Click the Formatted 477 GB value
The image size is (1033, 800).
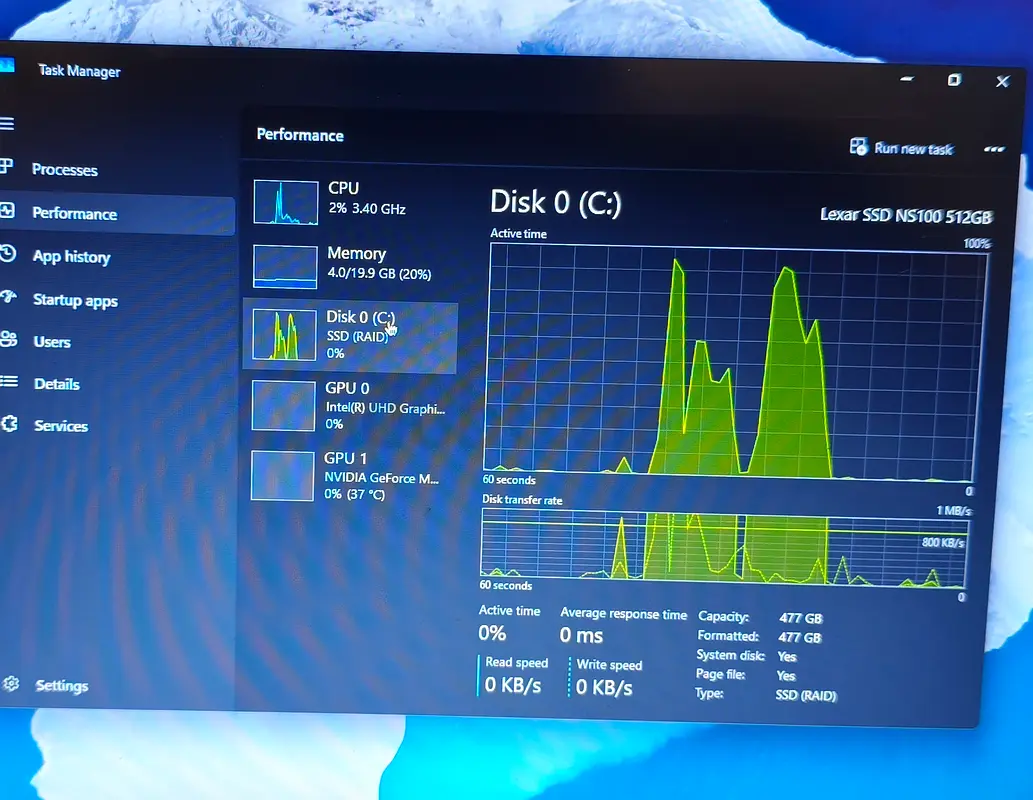800,637
